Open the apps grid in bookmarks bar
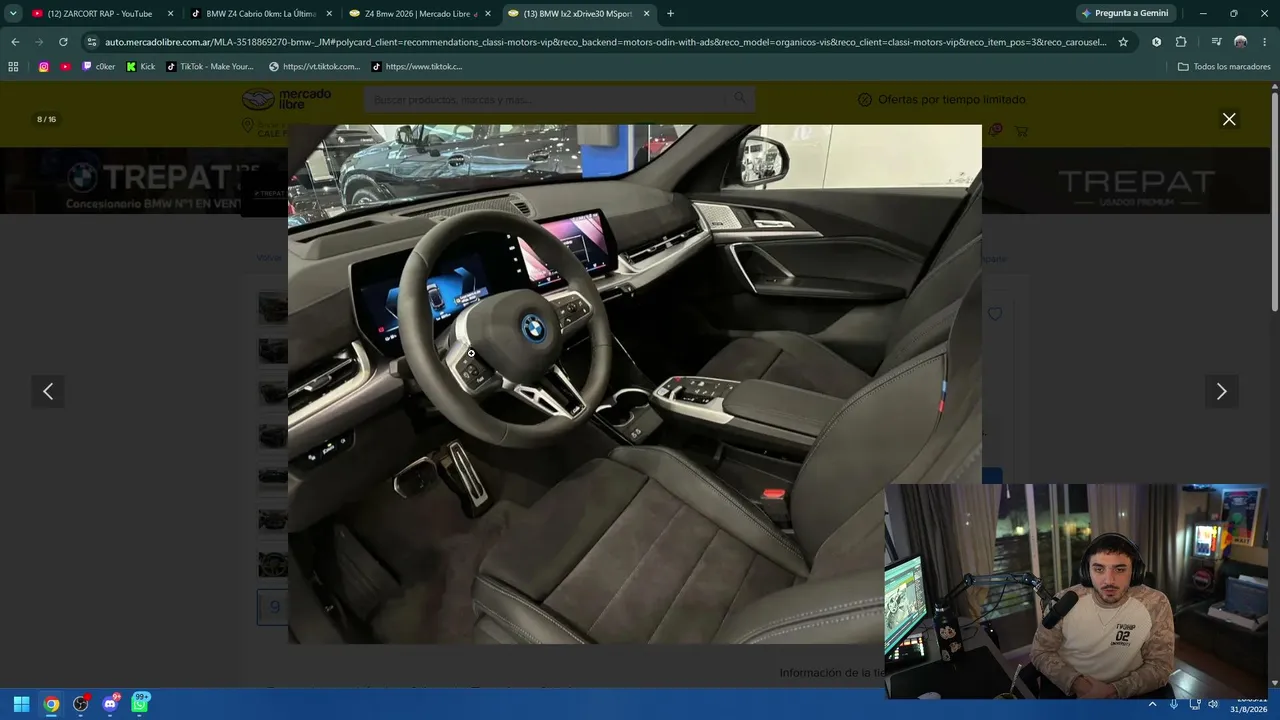 13,67
